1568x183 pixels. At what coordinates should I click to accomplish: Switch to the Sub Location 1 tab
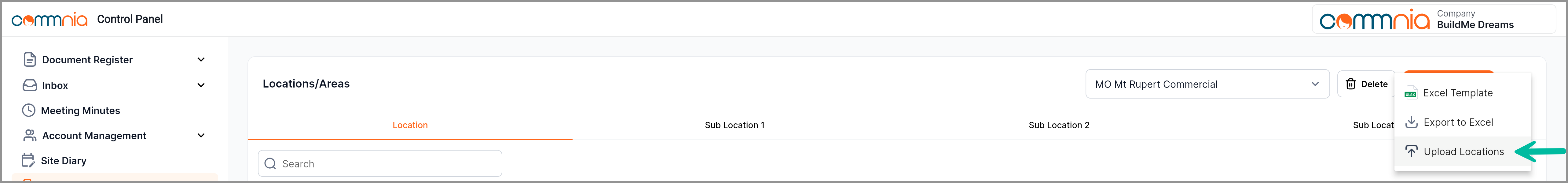tap(734, 125)
